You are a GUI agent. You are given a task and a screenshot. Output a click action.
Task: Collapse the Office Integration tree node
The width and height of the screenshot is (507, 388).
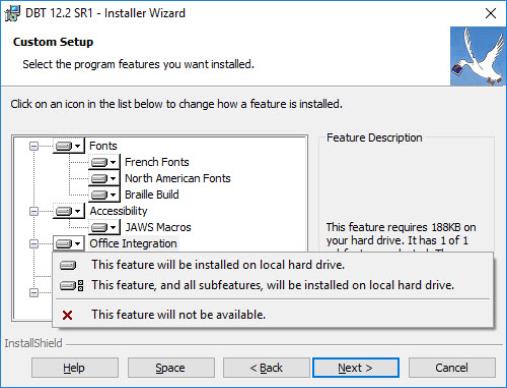click(34, 244)
